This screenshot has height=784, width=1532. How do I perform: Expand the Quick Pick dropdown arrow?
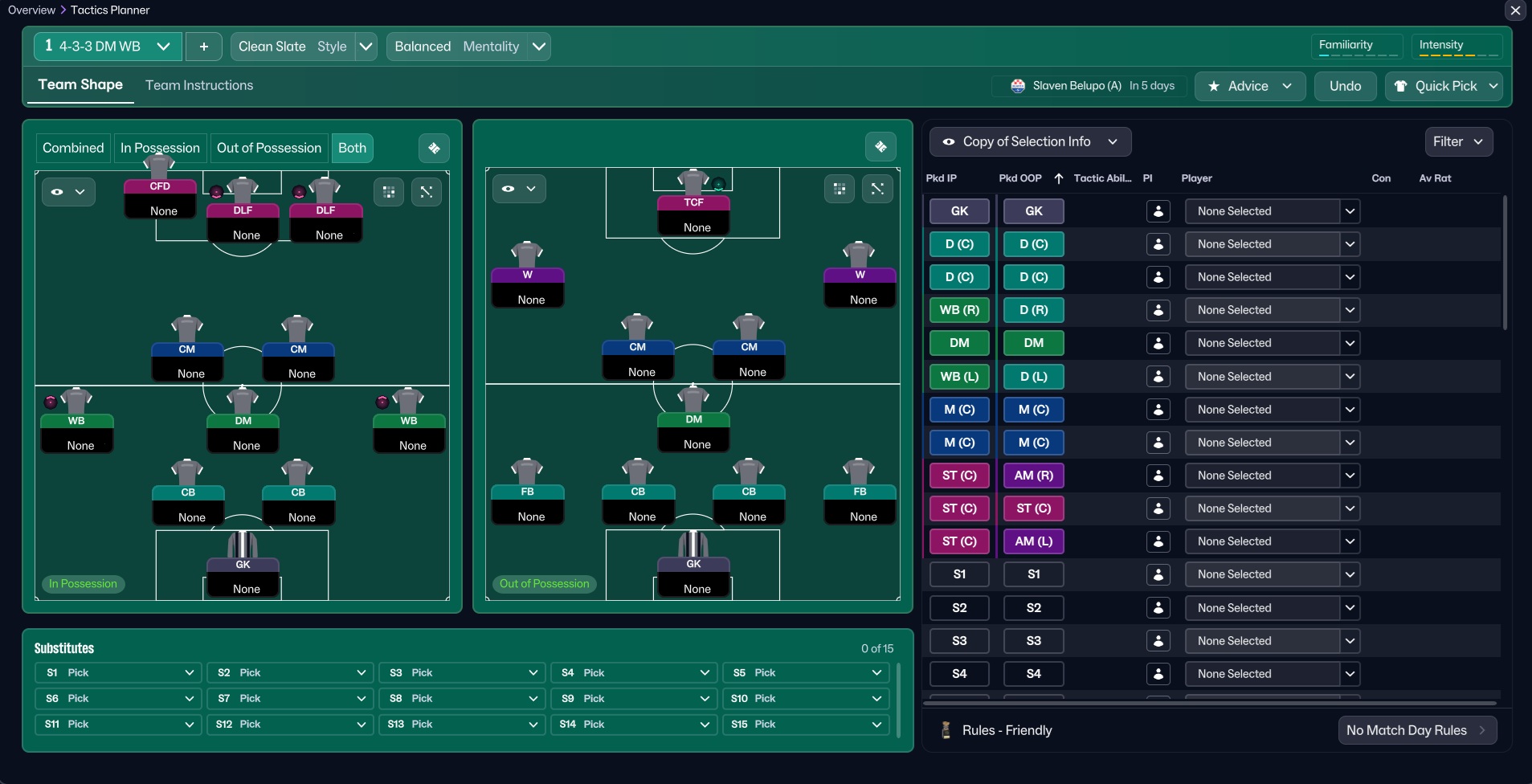(x=1493, y=86)
